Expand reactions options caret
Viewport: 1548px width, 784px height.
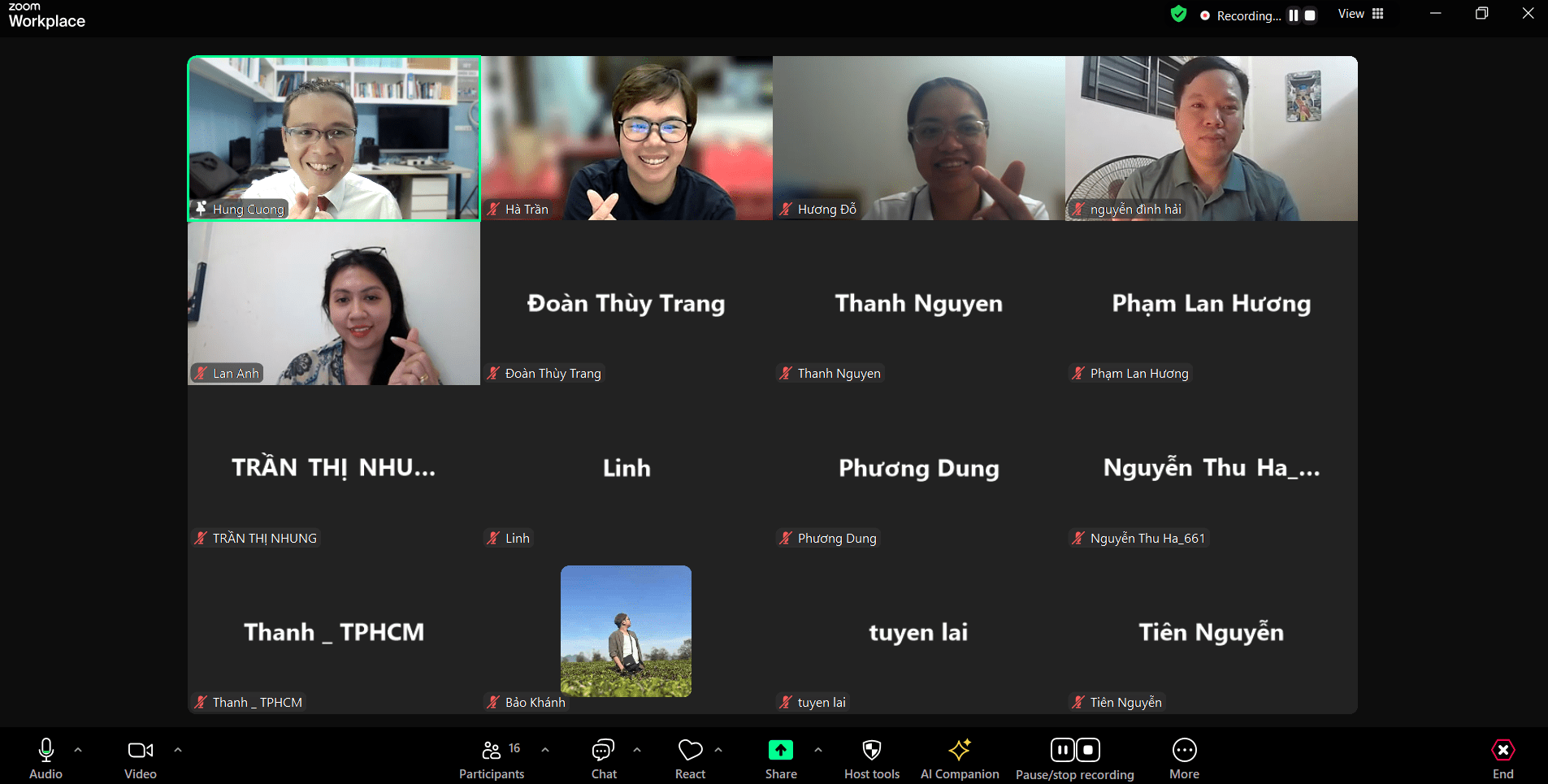click(x=718, y=750)
